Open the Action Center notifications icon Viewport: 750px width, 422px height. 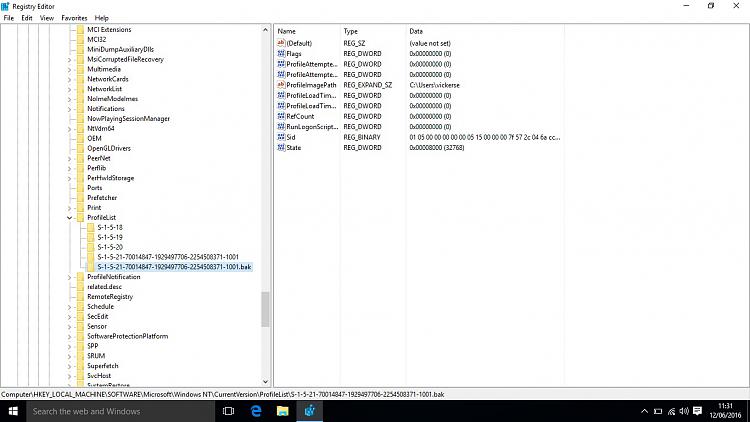(x=697, y=411)
